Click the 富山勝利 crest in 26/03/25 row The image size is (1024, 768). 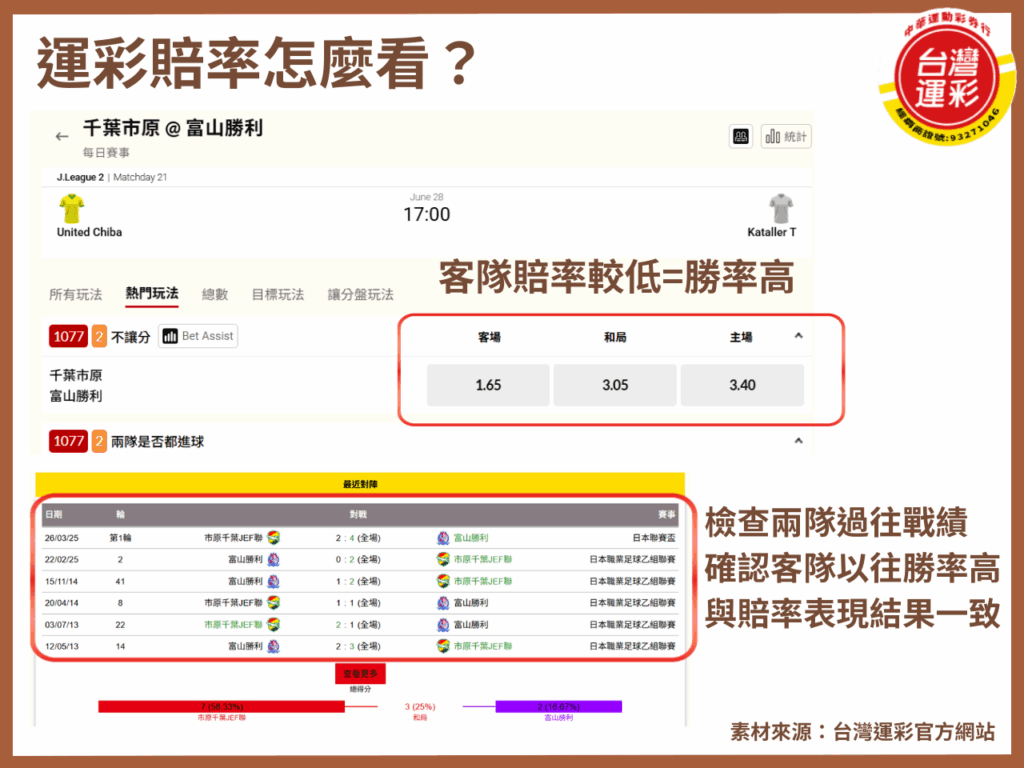tap(443, 538)
